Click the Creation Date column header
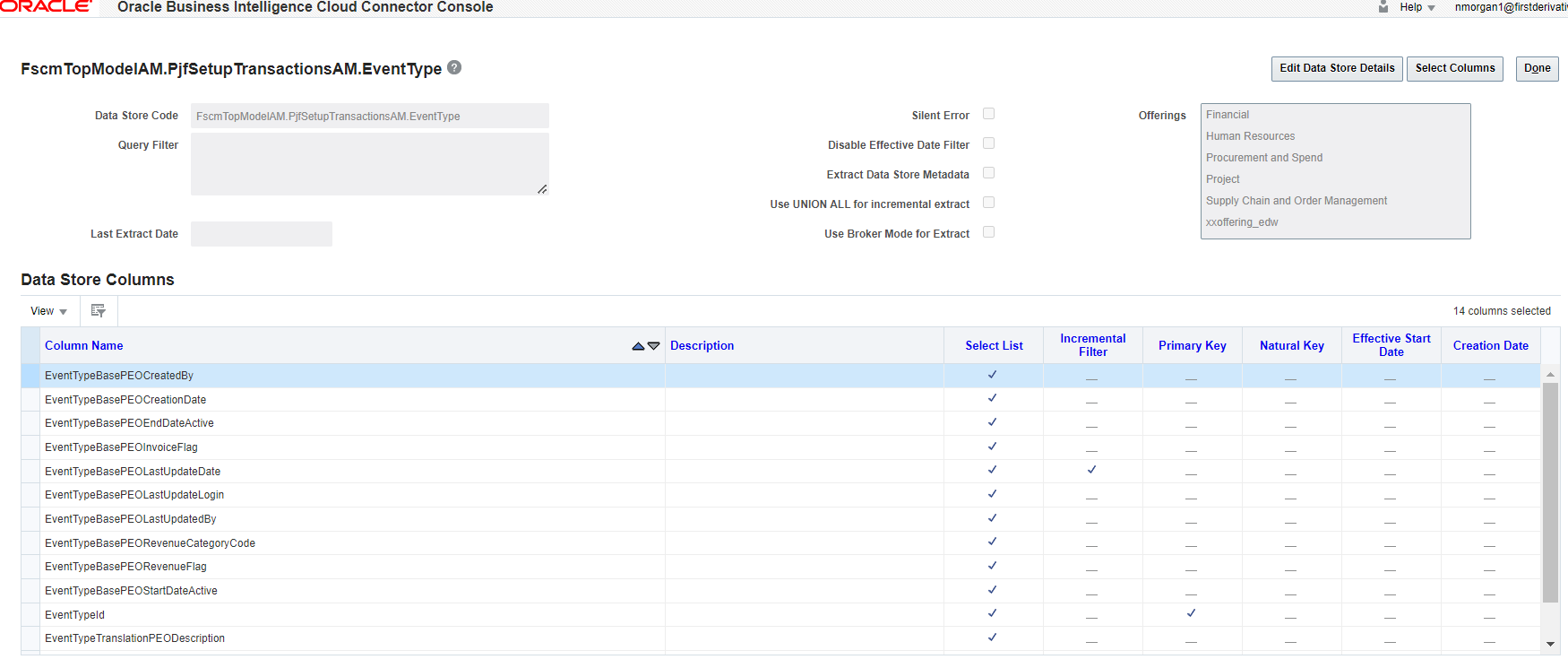The width and height of the screenshot is (1568, 668). [1490, 346]
